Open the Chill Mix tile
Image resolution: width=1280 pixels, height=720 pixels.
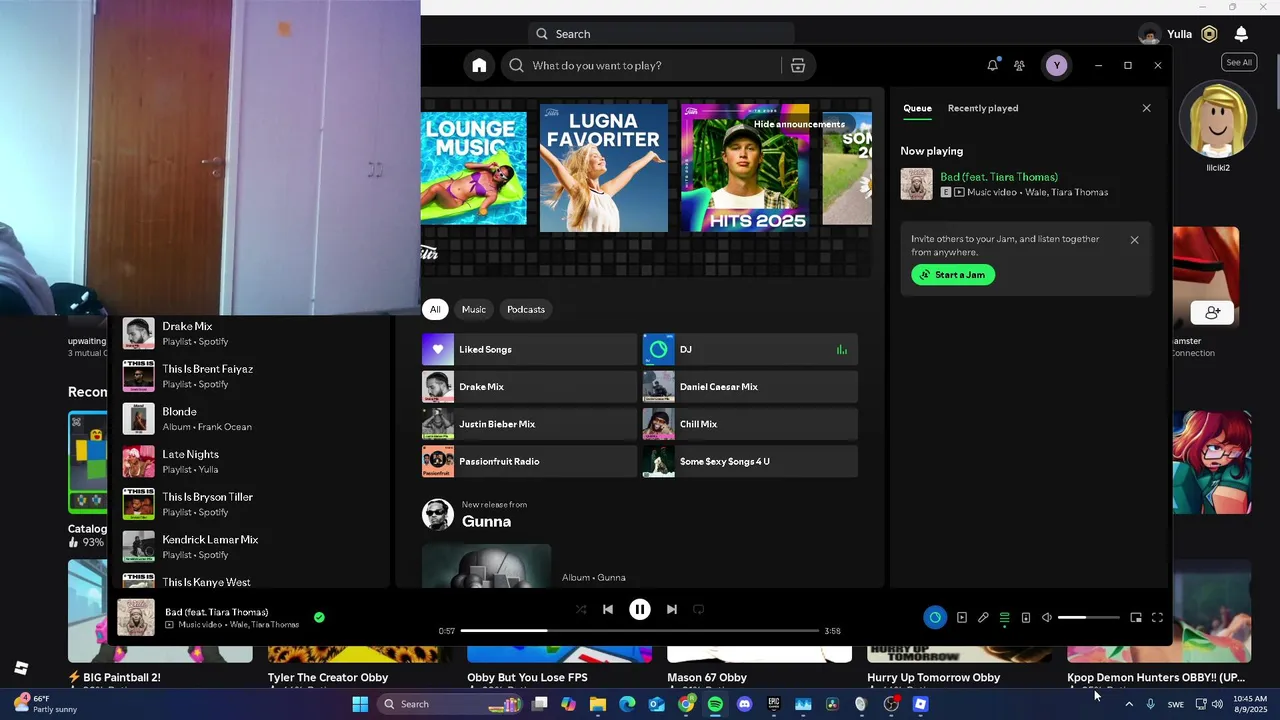click(750, 424)
